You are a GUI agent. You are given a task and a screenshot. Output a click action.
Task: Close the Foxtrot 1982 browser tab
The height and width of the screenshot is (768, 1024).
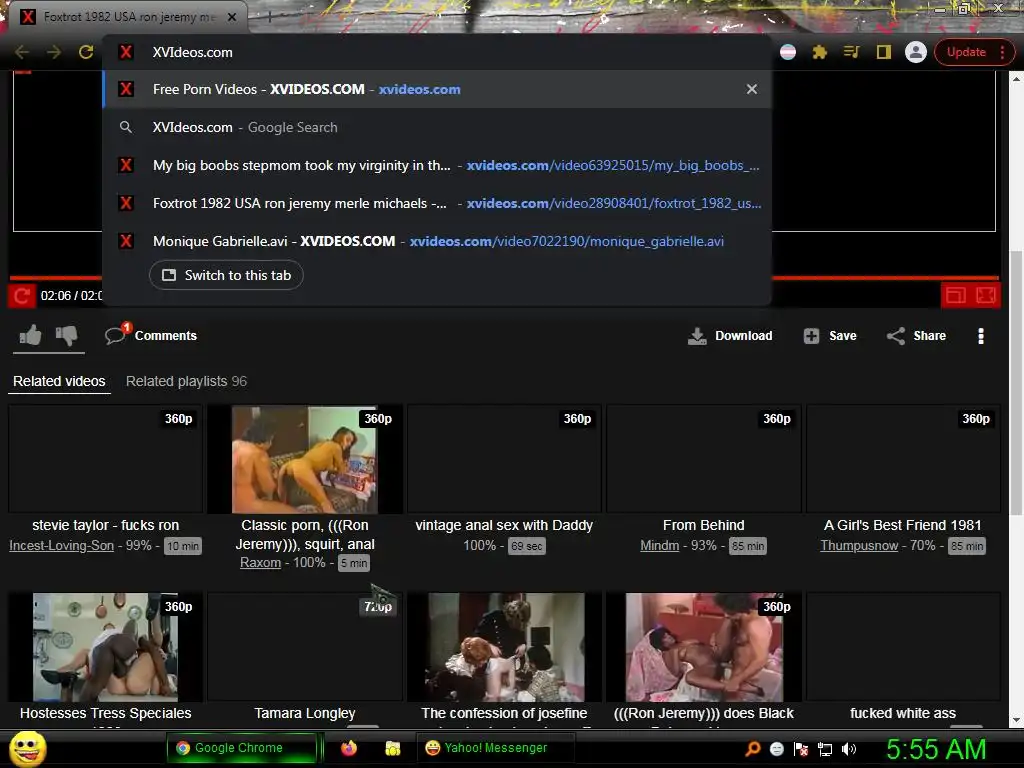[x=231, y=17]
